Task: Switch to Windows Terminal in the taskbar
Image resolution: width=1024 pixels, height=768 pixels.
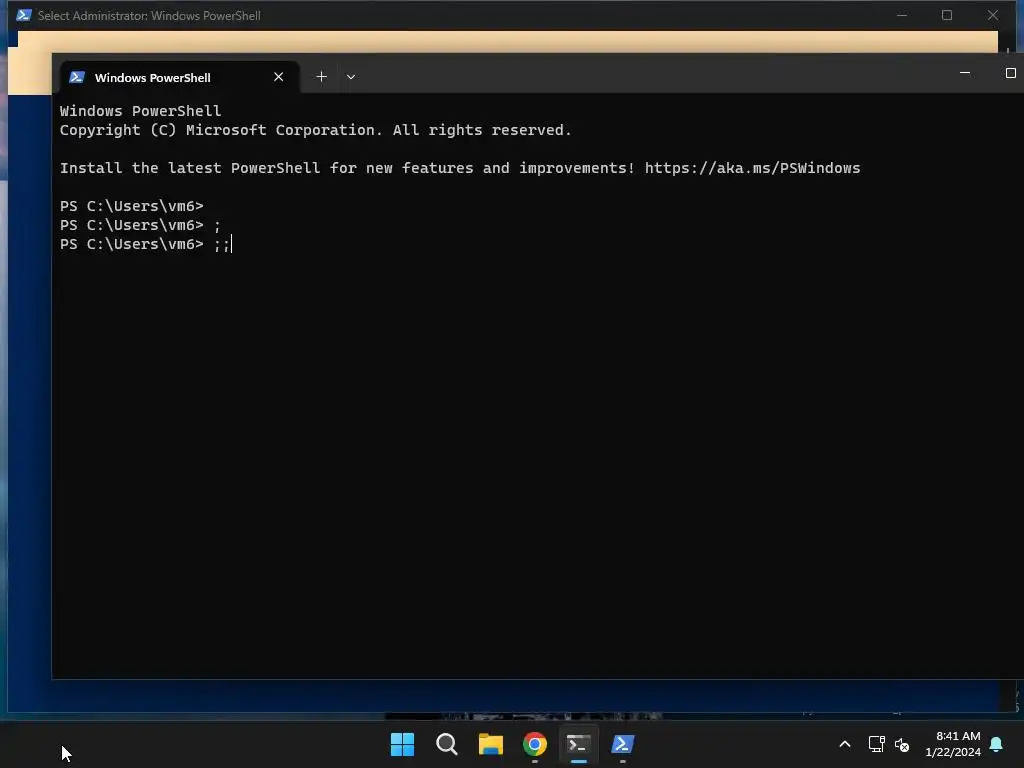Action: point(579,744)
